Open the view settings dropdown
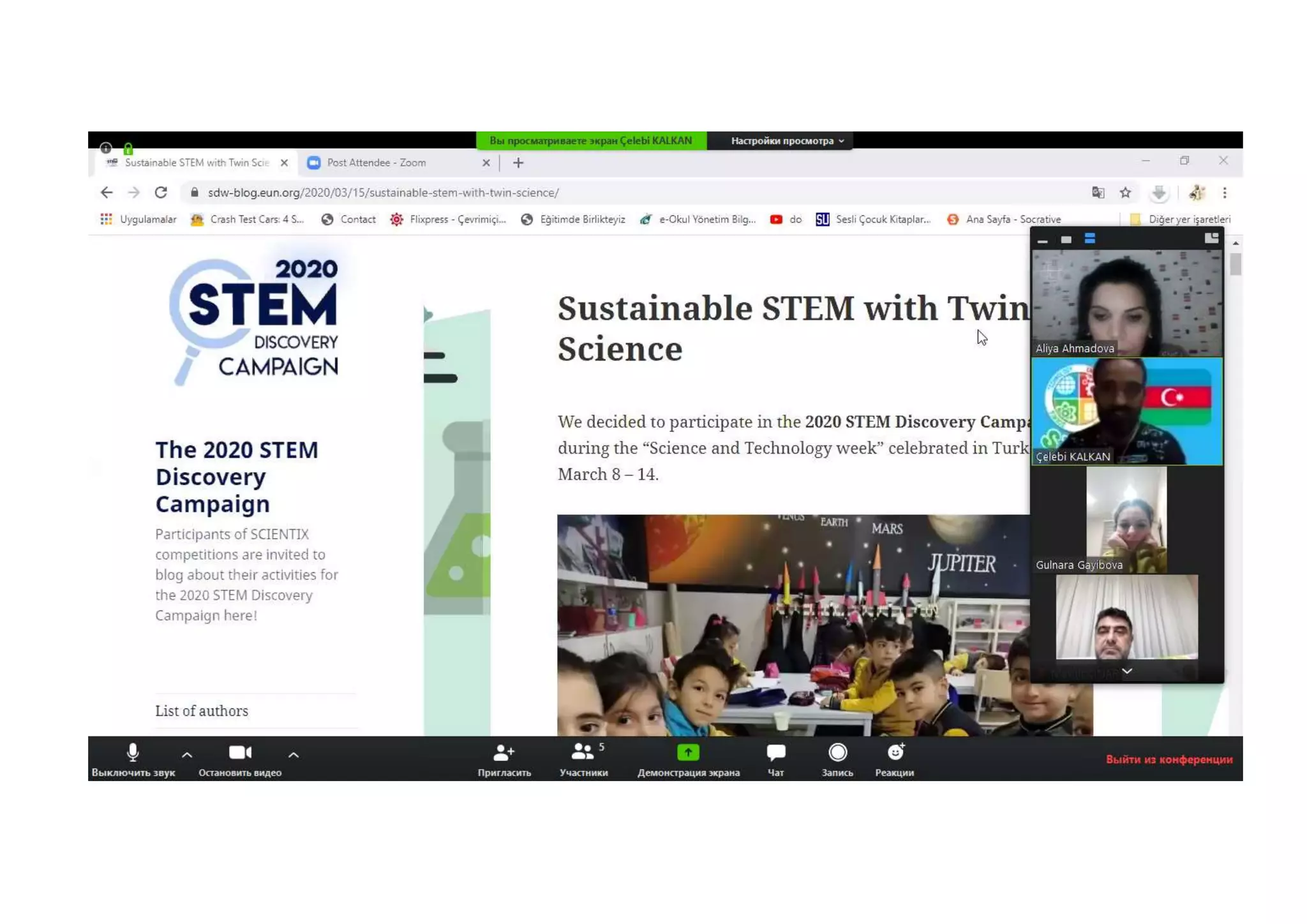The width and height of the screenshot is (1307, 924). pos(787,141)
